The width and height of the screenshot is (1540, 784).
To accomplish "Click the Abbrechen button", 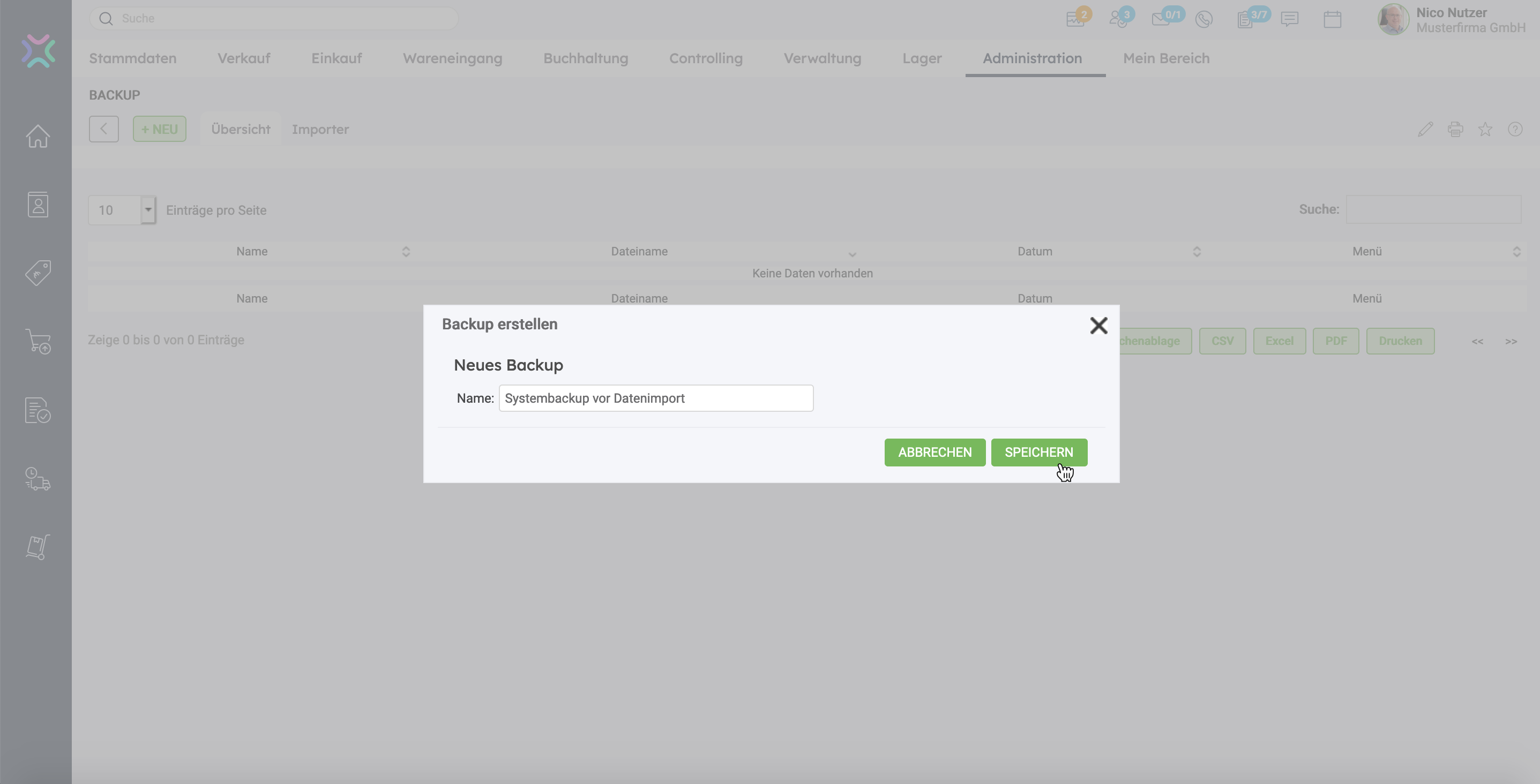I will 935,453.
